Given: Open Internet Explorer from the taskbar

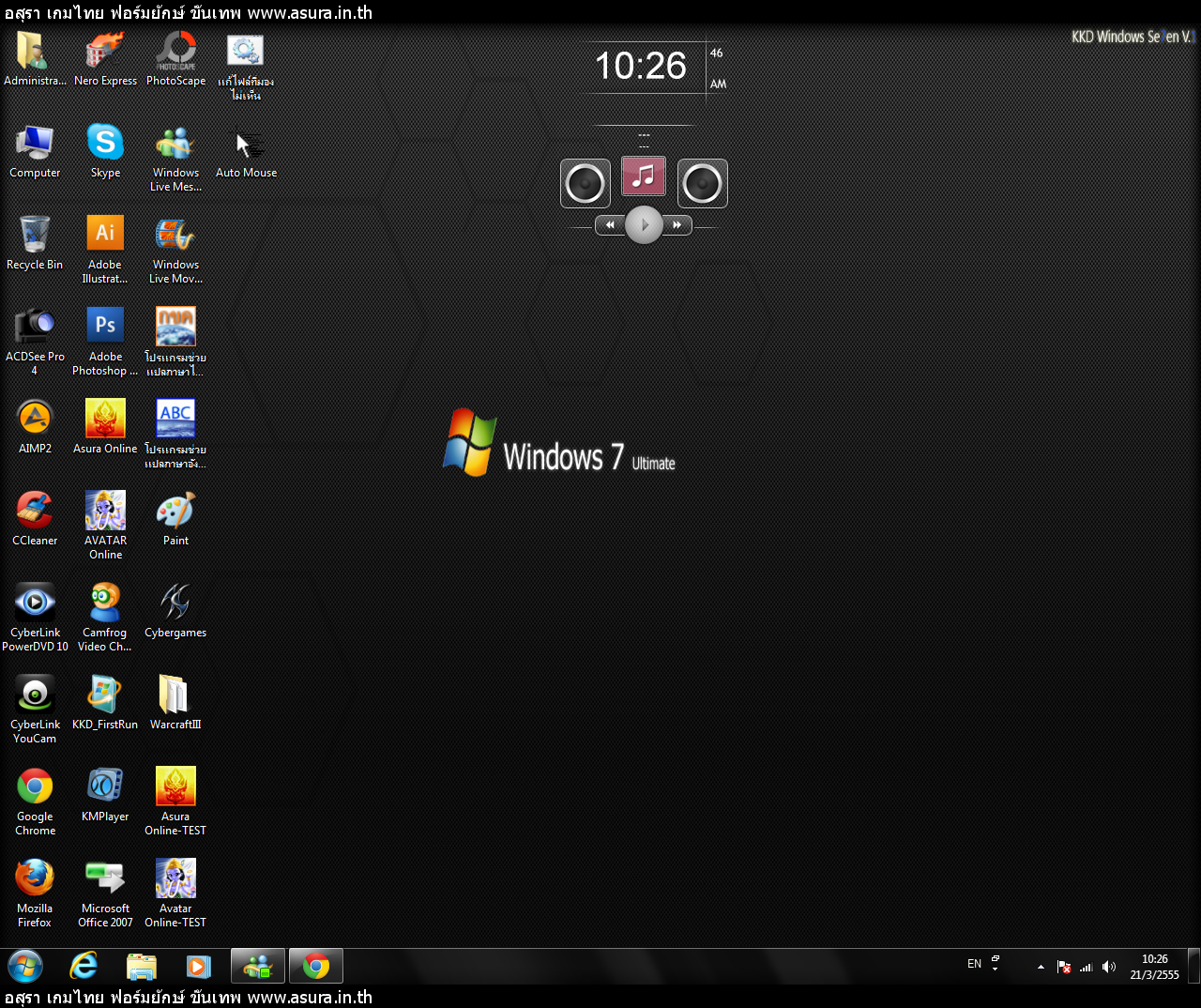Looking at the screenshot, I should pyautogui.click(x=84, y=966).
